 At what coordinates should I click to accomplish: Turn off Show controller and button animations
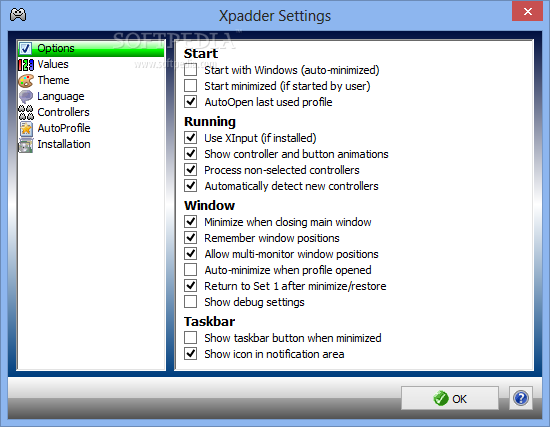190,154
